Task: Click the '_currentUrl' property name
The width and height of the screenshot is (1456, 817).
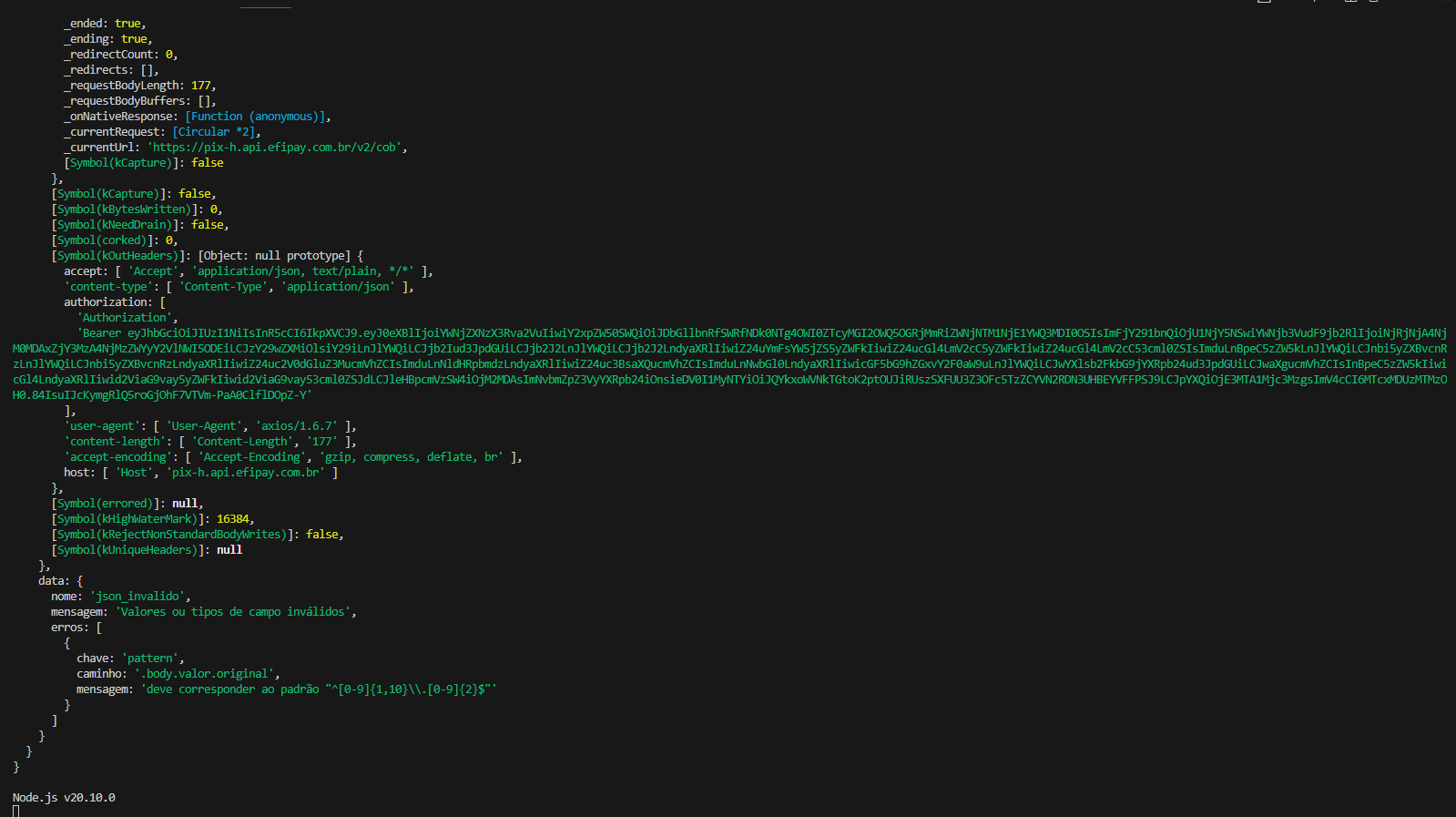Action: 98,148
